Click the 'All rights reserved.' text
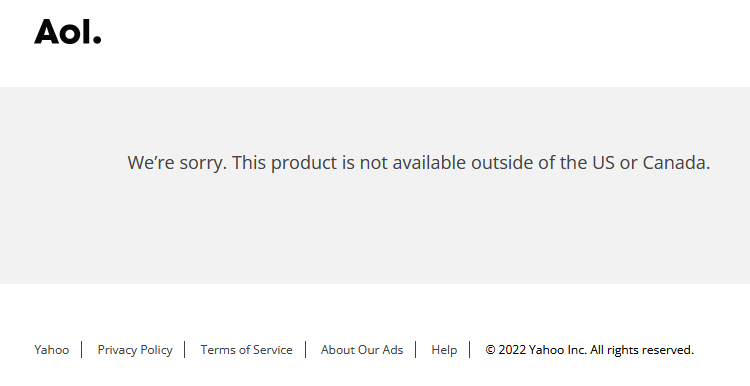Viewport: 750px width, 386px height. tap(642, 350)
